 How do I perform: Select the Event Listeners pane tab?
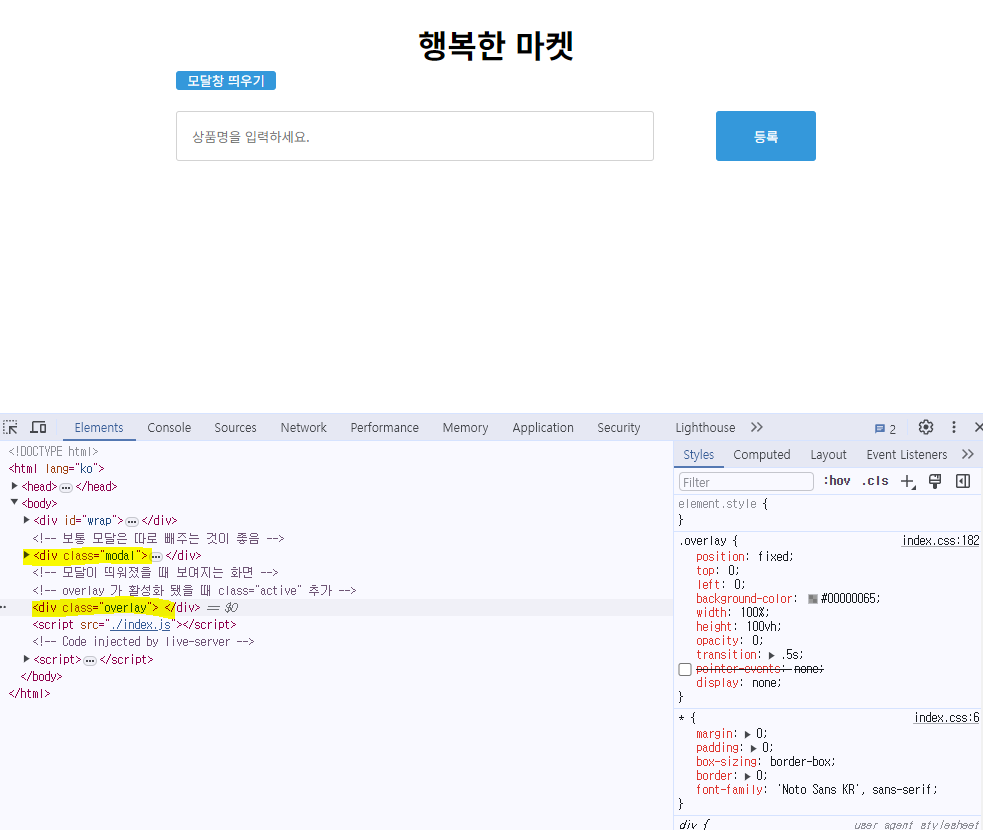(x=907, y=454)
